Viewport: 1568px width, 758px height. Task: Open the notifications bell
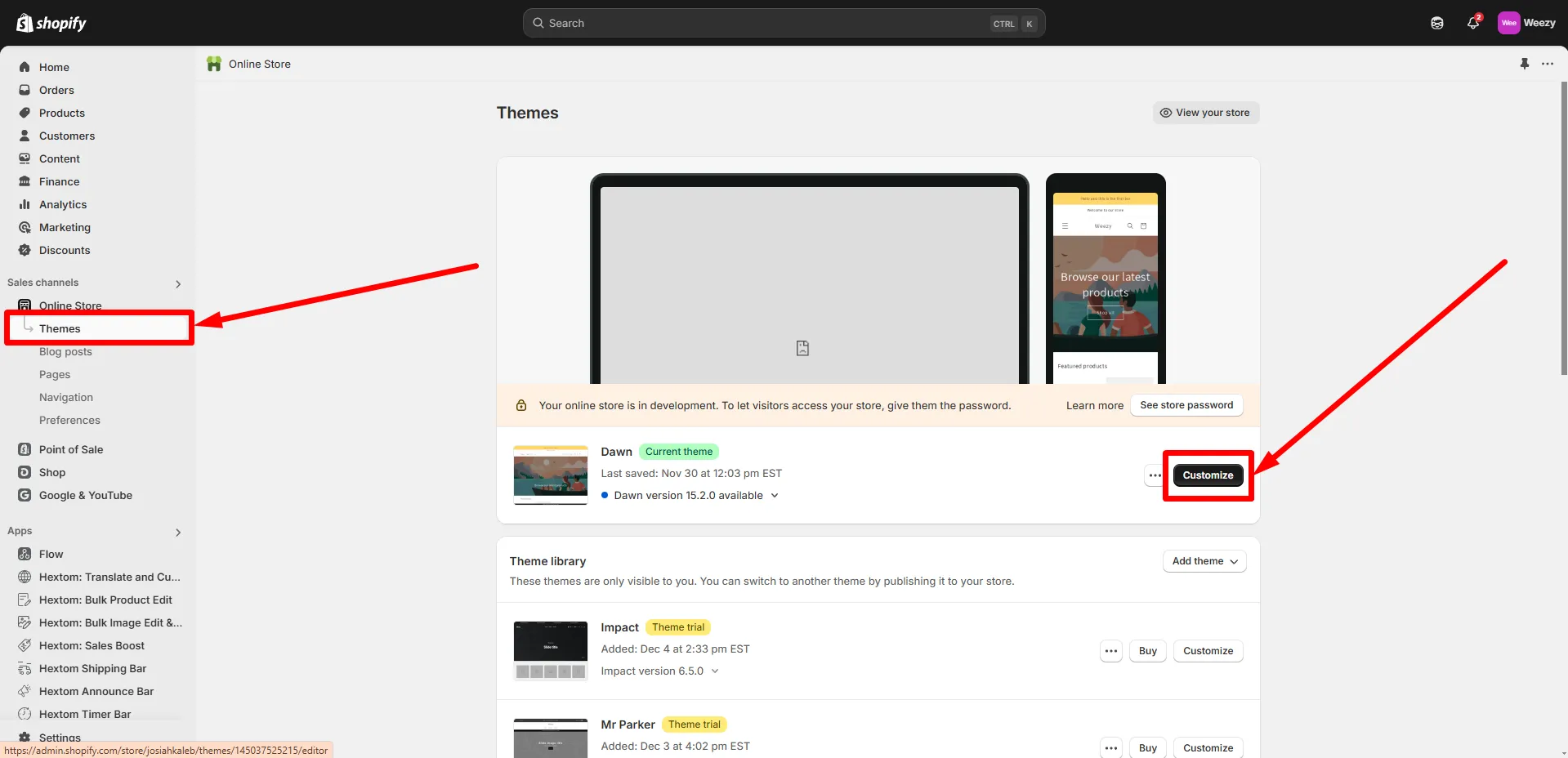[1473, 23]
